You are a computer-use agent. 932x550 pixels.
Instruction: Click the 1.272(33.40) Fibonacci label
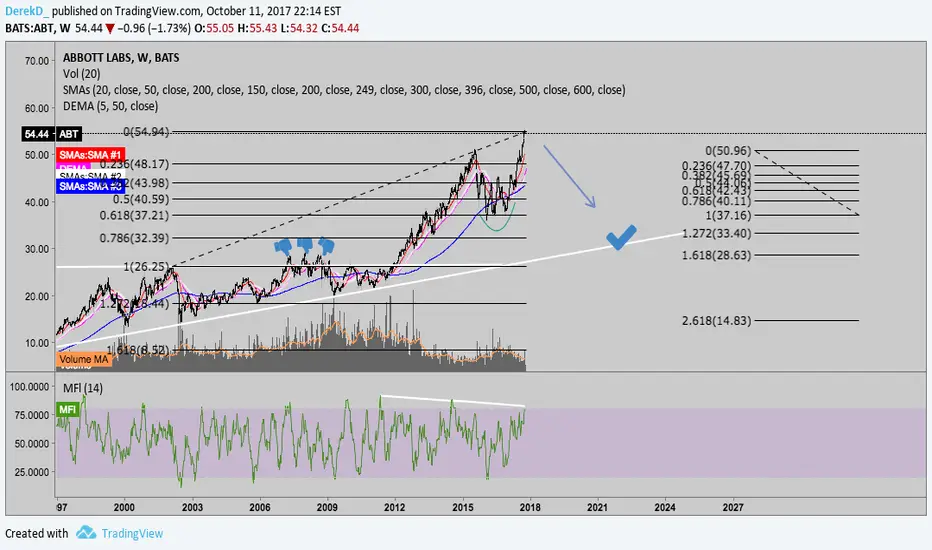[717, 233]
